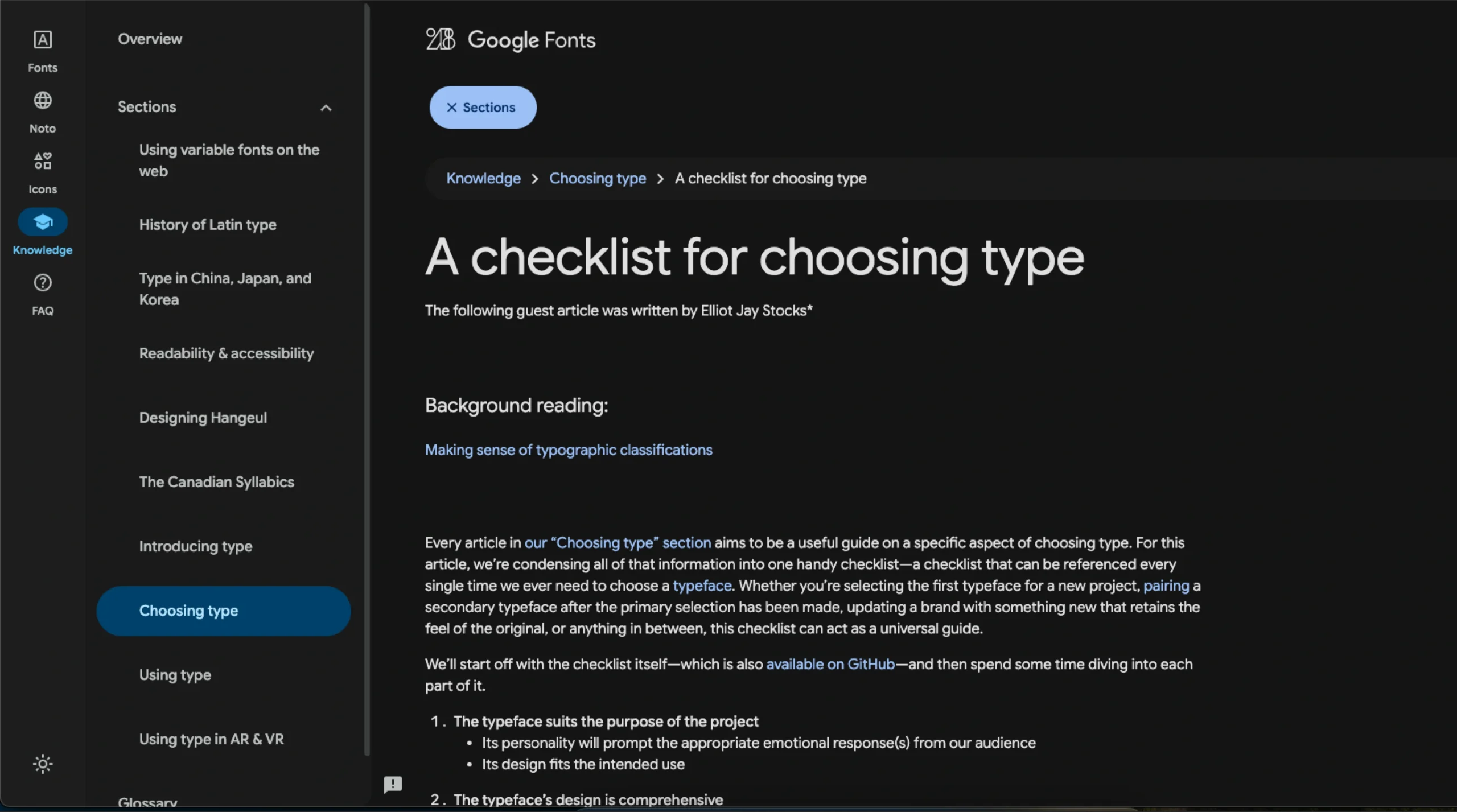The height and width of the screenshot is (812, 1457).
Task: Follow our "Choosing type" section link
Action: point(618,543)
